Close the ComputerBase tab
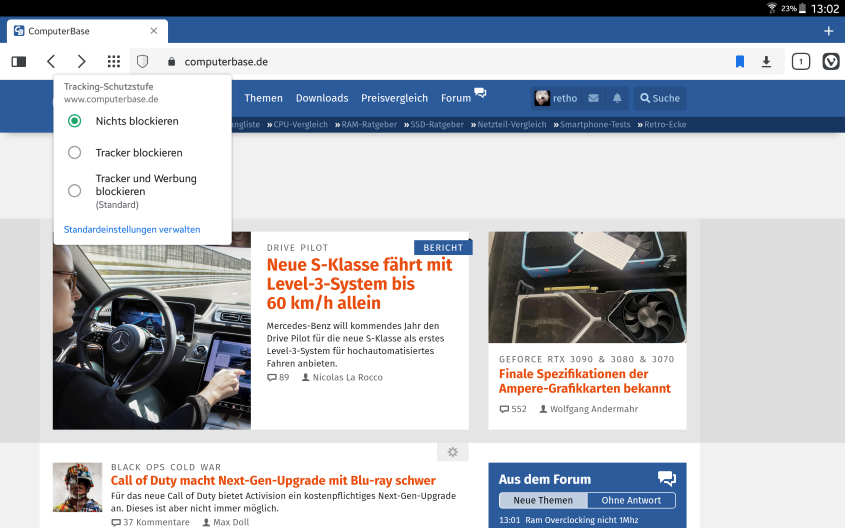Viewport: 845px width, 528px height. 154,31
